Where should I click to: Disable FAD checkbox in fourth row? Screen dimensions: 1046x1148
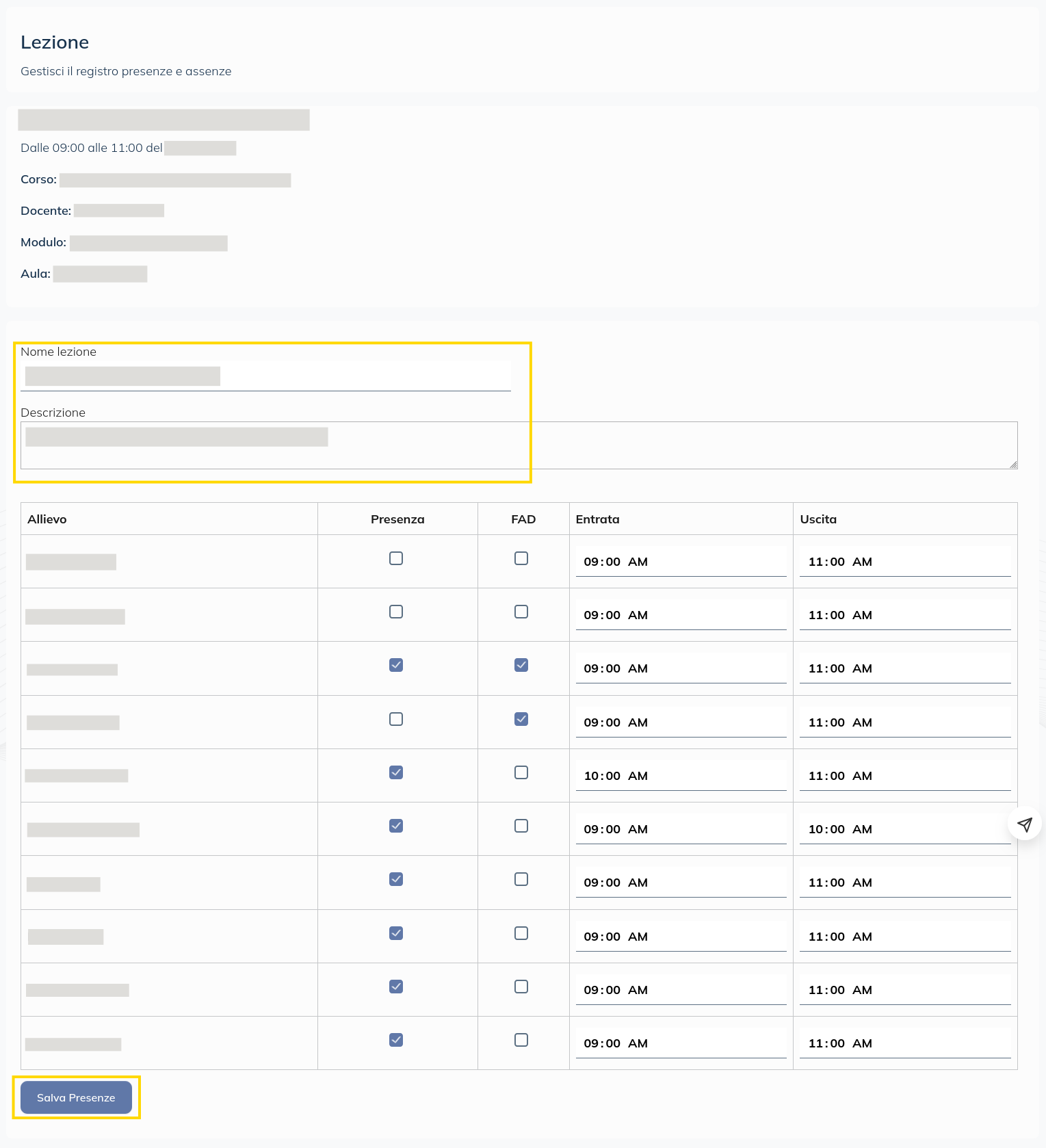click(x=521, y=719)
